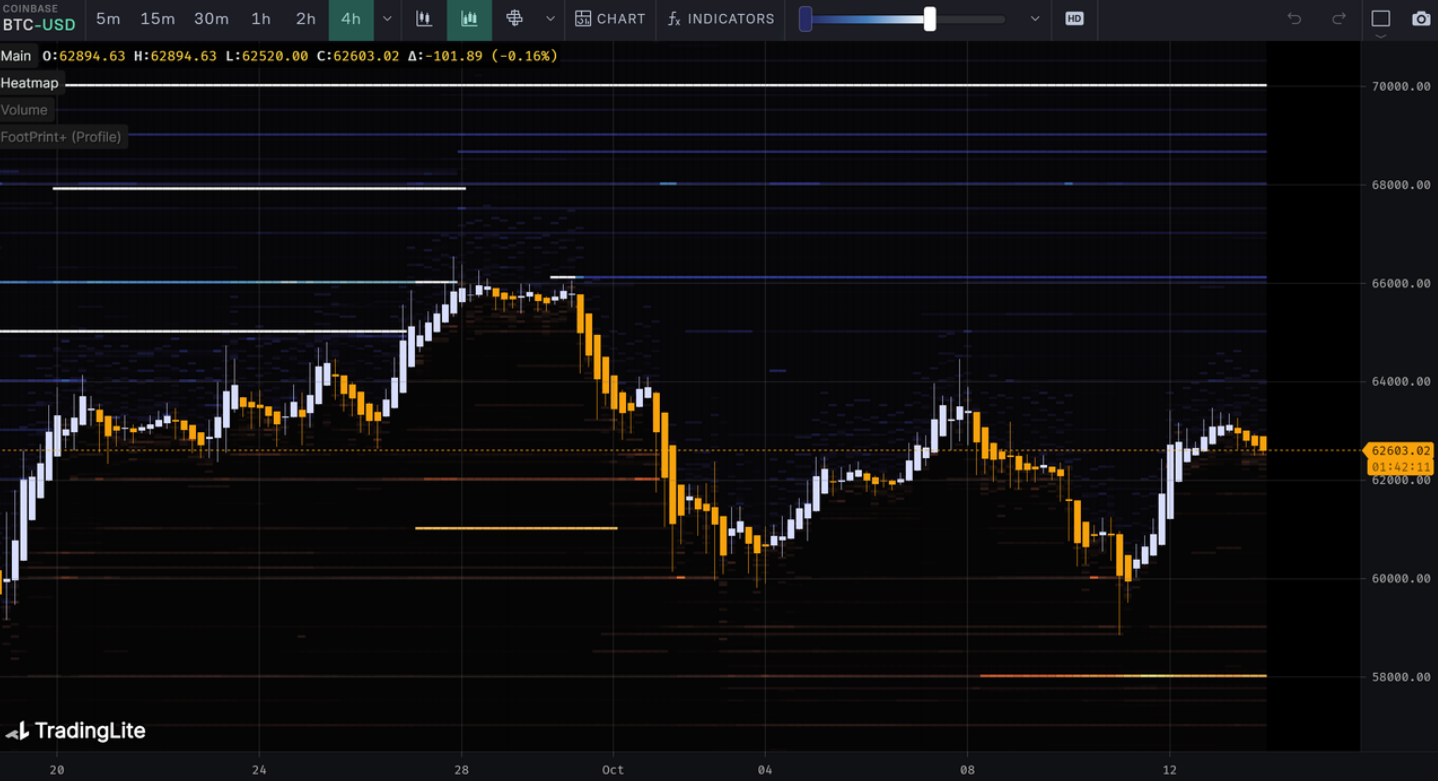Select the candlestick chart type icon
The image size is (1438, 781).
coord(424,19)
